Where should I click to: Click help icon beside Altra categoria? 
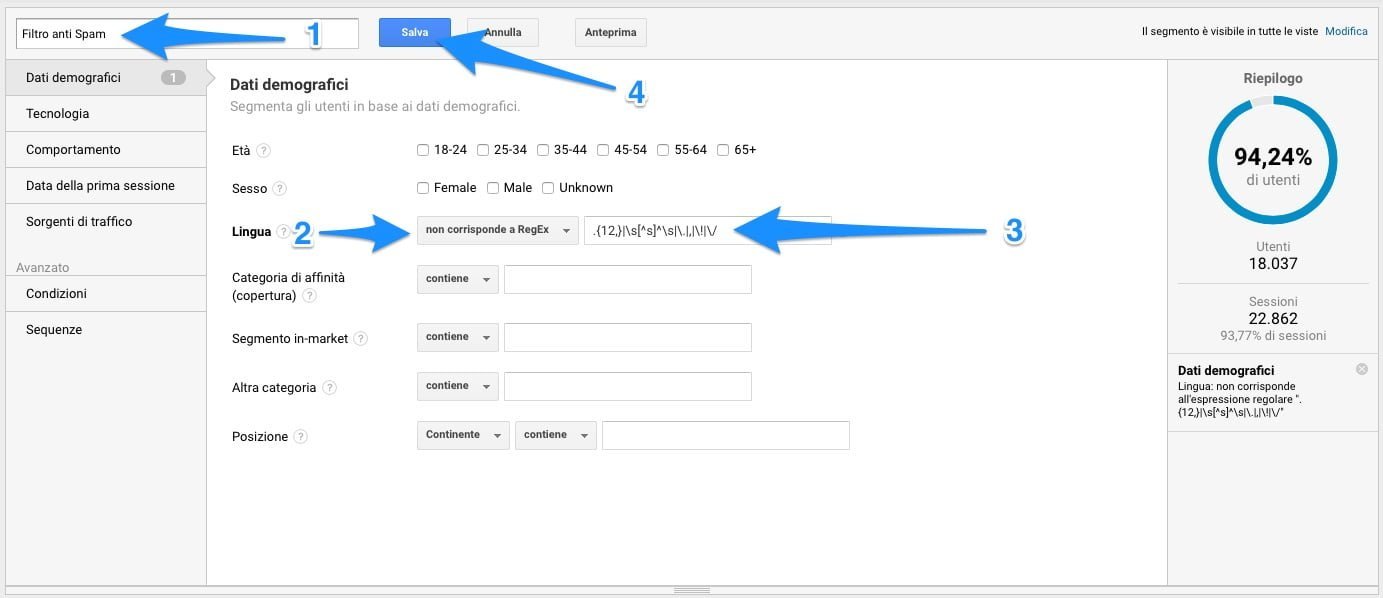tap(329, 388)
